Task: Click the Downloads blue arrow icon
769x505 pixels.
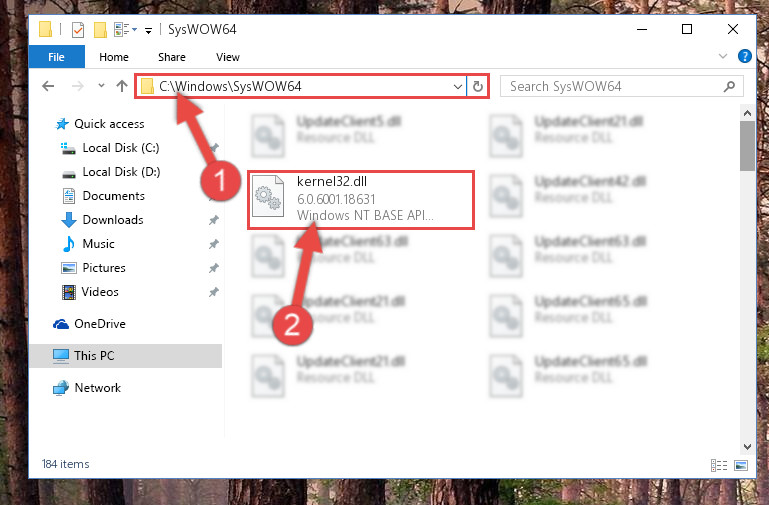Action: (69, 220)
